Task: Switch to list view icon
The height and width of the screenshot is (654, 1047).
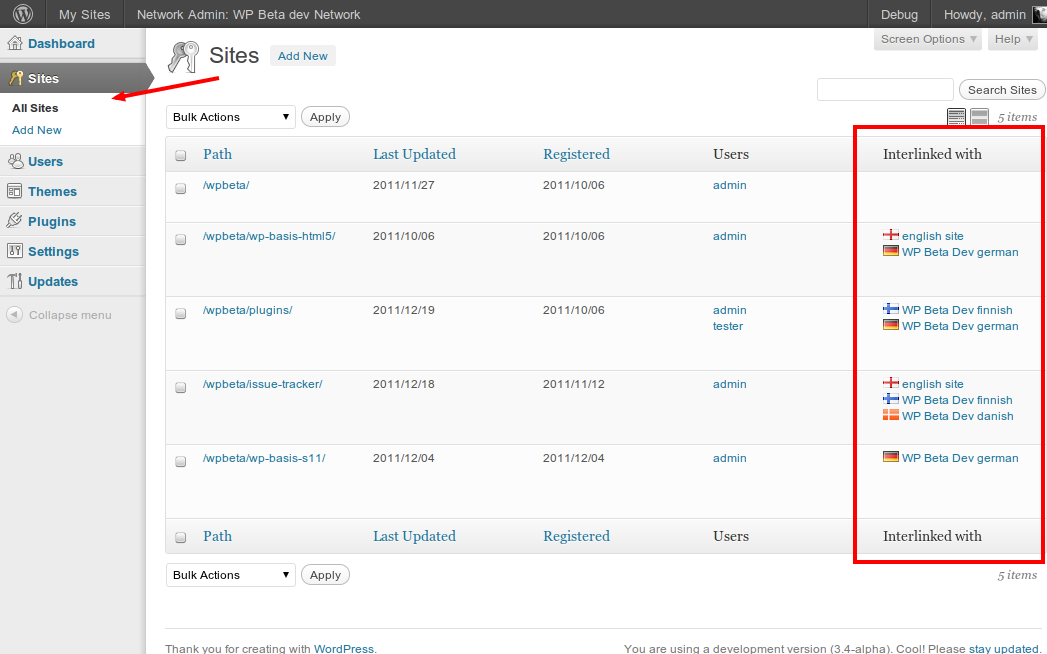Action: [x=956, y=117]
